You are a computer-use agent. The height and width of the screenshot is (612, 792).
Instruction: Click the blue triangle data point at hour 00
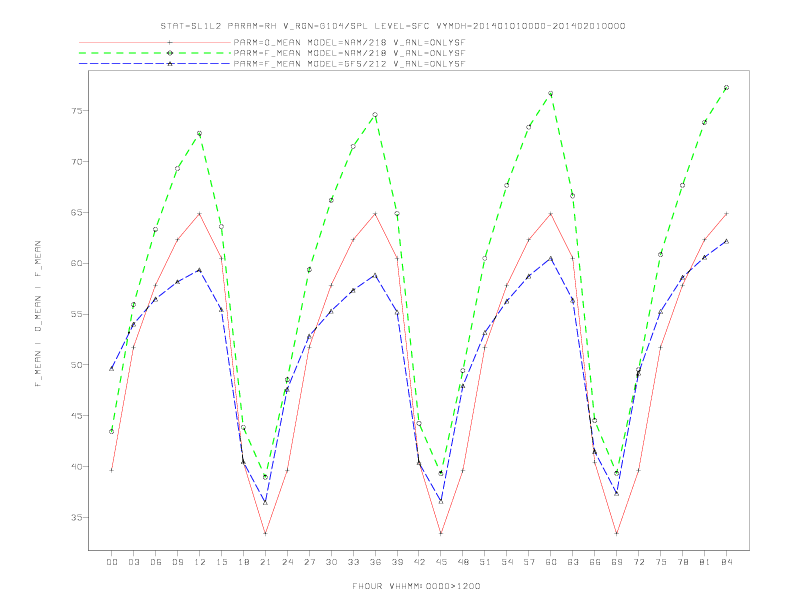tap(112, 369)
